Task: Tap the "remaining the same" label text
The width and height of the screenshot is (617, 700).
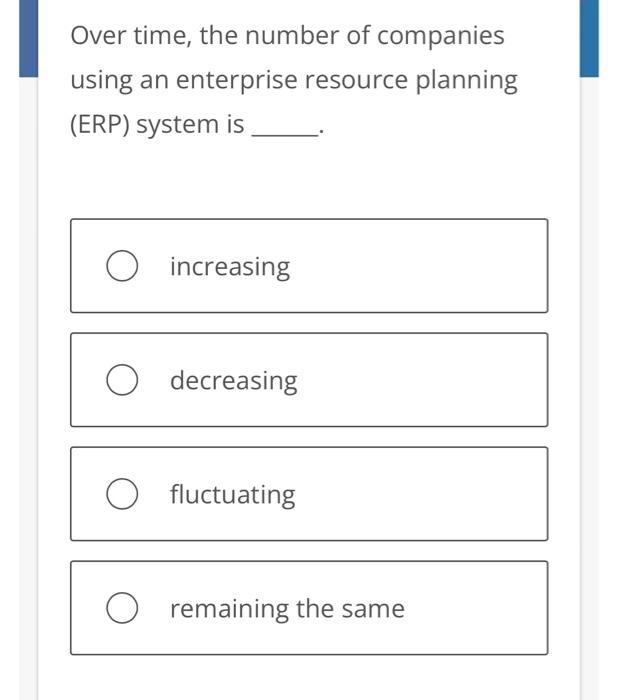Action: point(287,609)
